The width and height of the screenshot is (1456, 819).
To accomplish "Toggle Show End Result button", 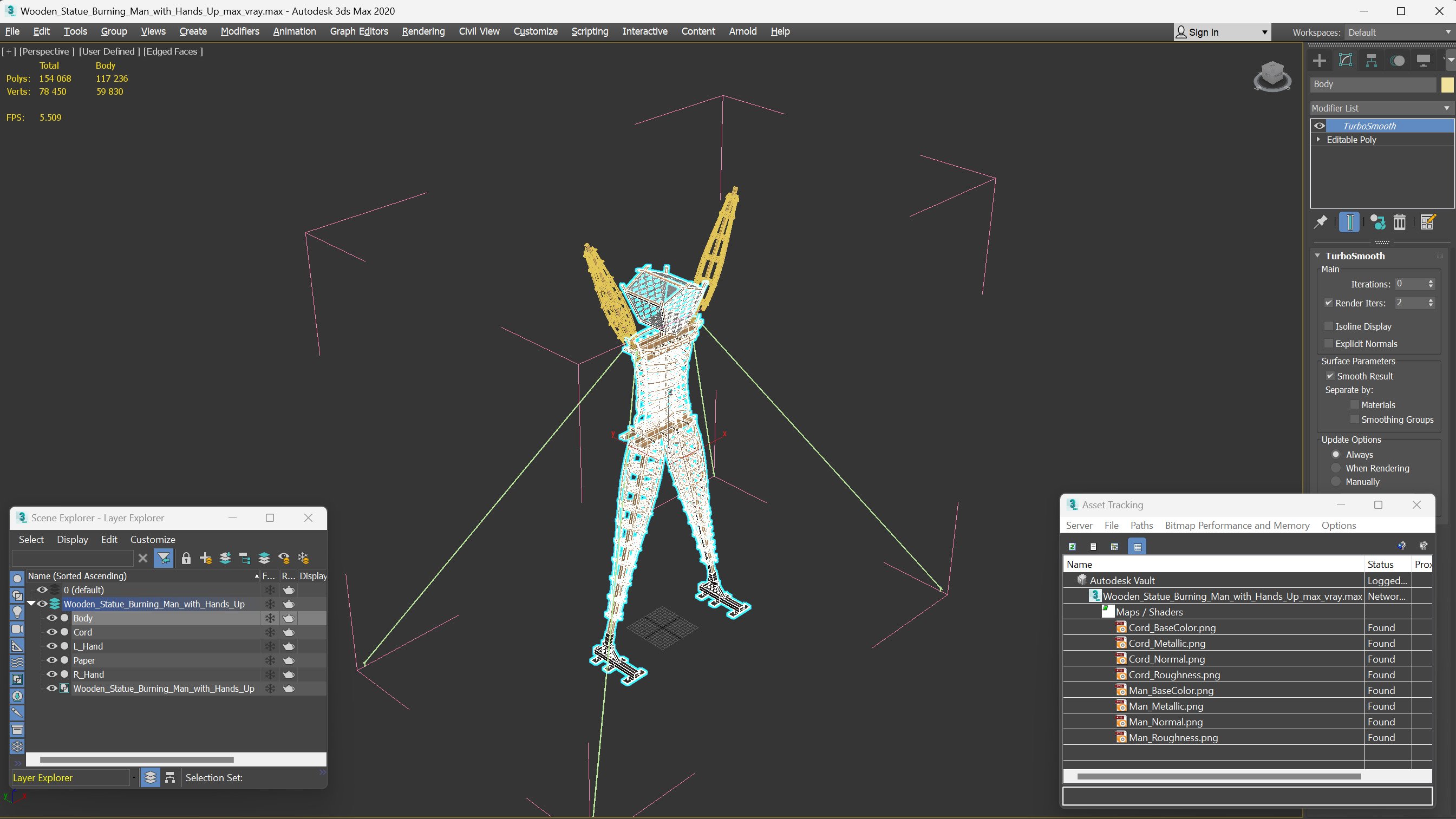I will point(1349,222).
